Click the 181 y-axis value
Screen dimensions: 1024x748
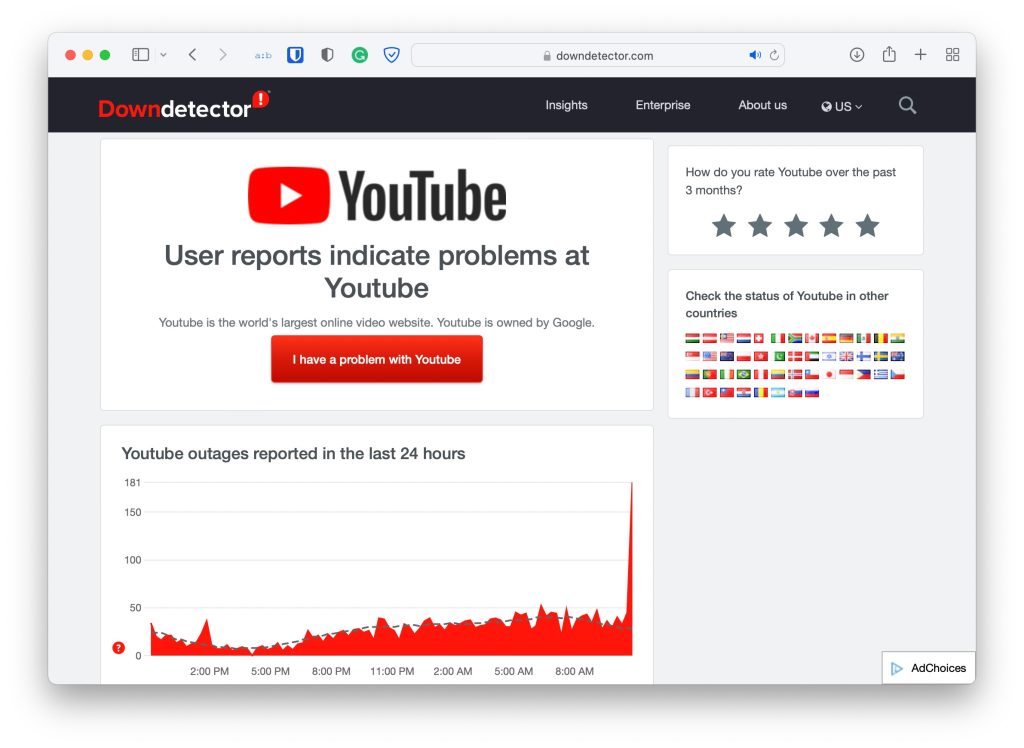(x=133, y=483)
